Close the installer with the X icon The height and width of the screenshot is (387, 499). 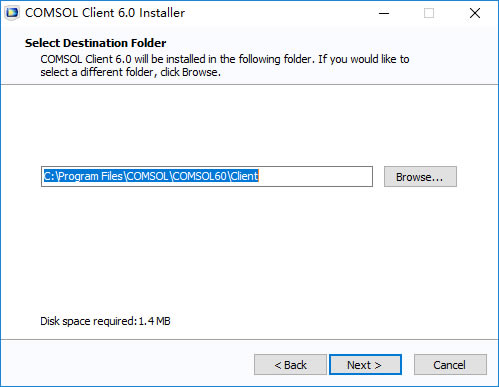click(x=475, y=13)
